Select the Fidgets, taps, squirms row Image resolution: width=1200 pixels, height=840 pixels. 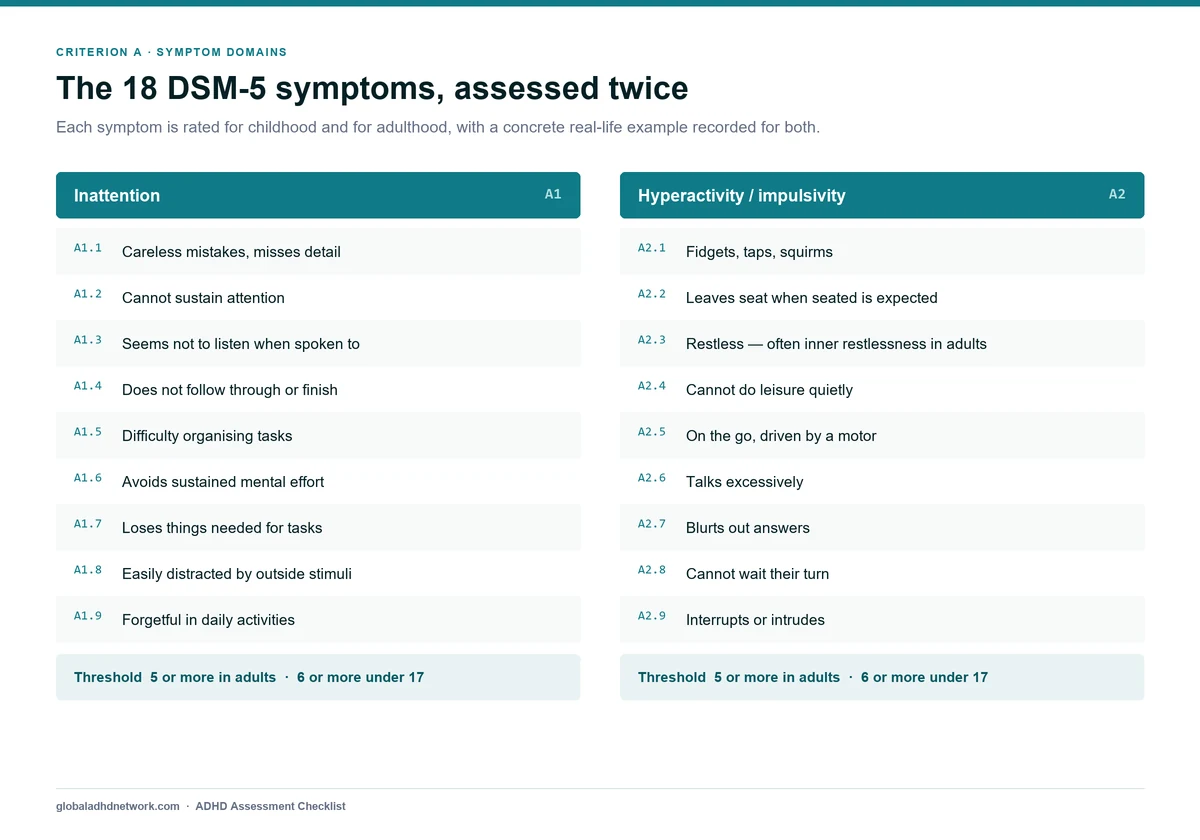pyautogui.click(x=882, y=251)
